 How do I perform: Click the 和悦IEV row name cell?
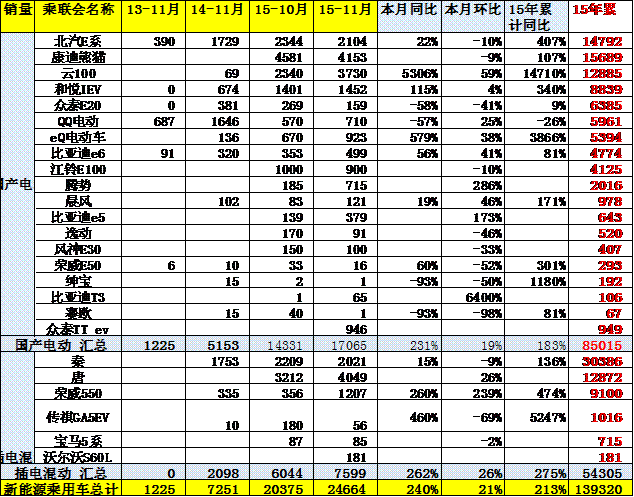click(78, 89)
